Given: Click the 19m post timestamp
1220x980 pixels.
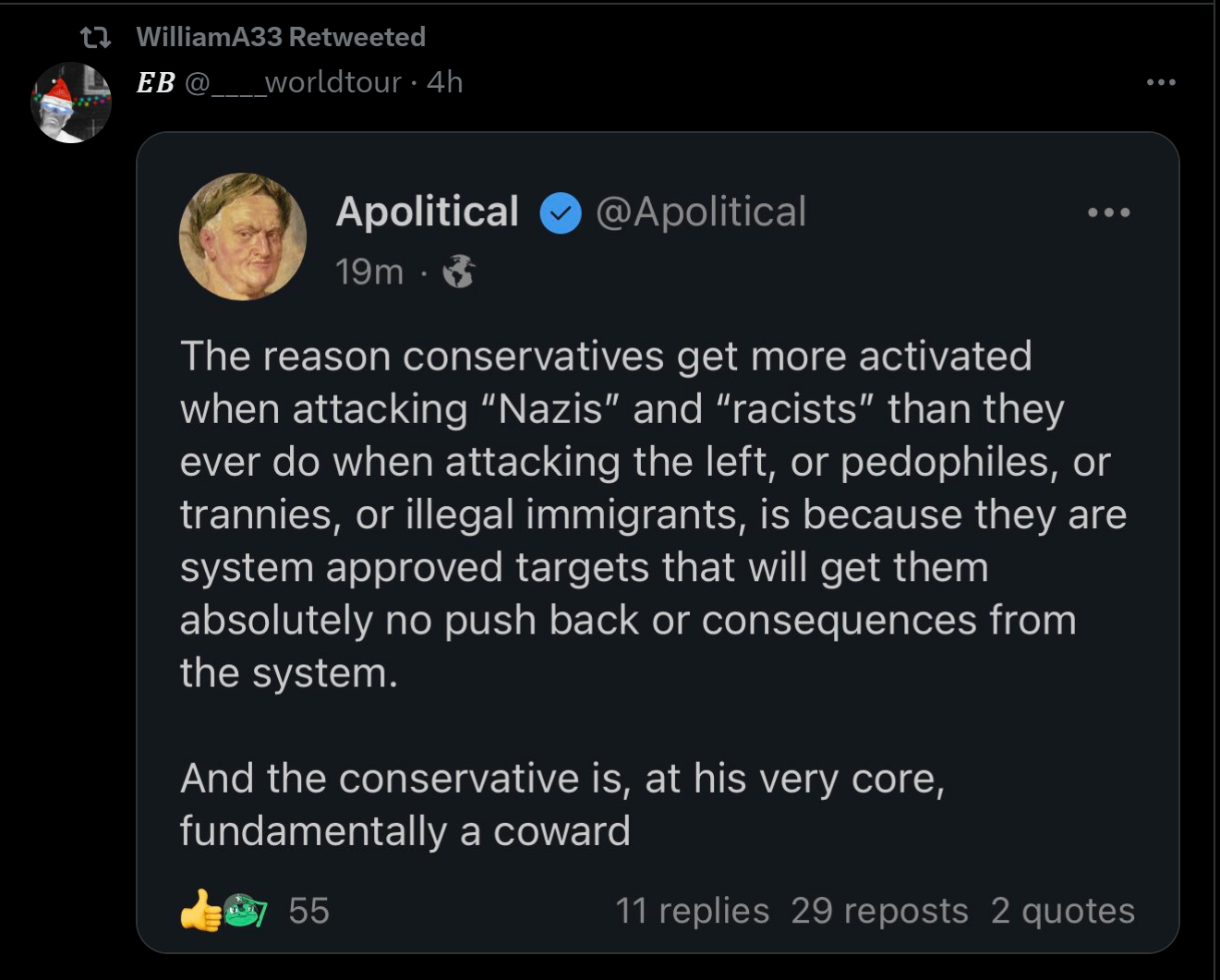Looking at the screenshot, I should click(368, 272).
